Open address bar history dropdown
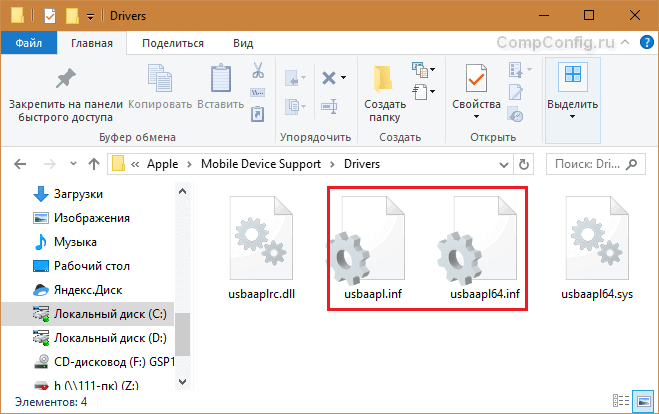Image resolution: width=659 pixels, height=414 pixels. click(x=503, y=164)
